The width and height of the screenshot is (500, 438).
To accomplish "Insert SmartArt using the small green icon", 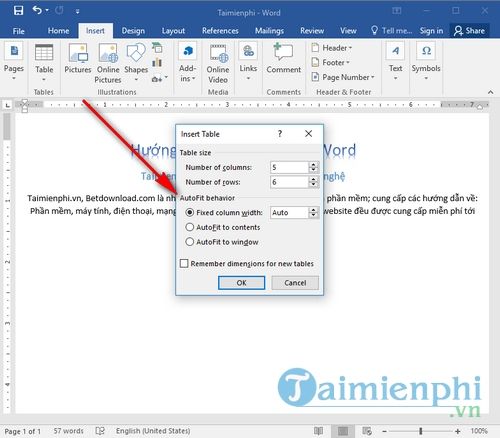I will (x=157, y=48).
